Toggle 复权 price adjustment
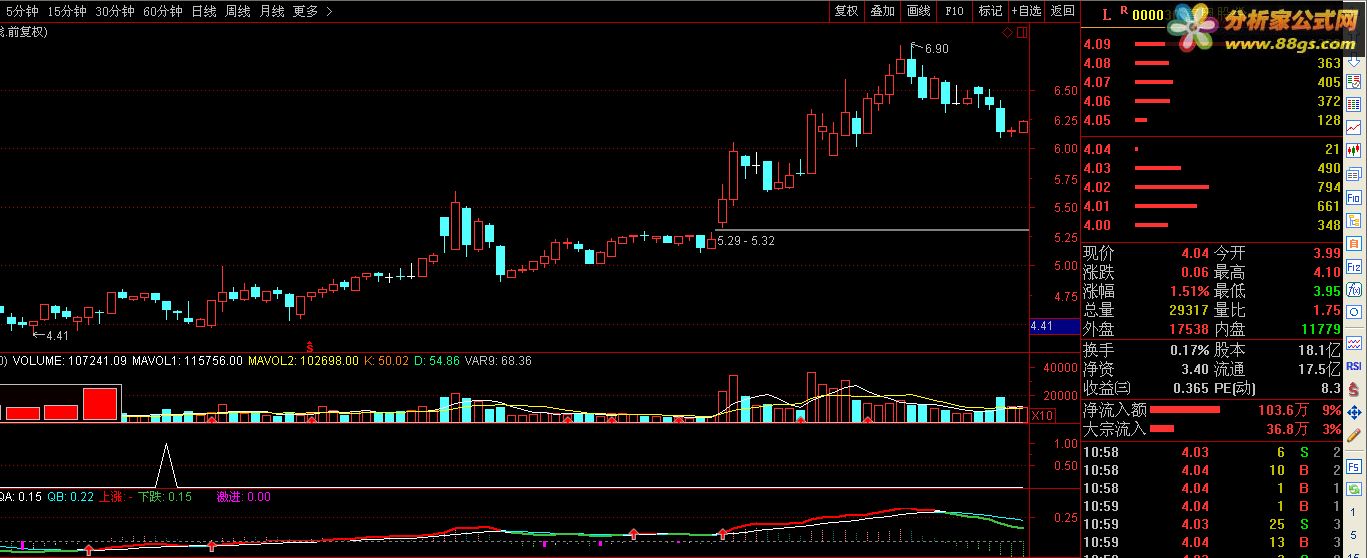Screen dimensions: 1367x558 click(x=846, y=11)
